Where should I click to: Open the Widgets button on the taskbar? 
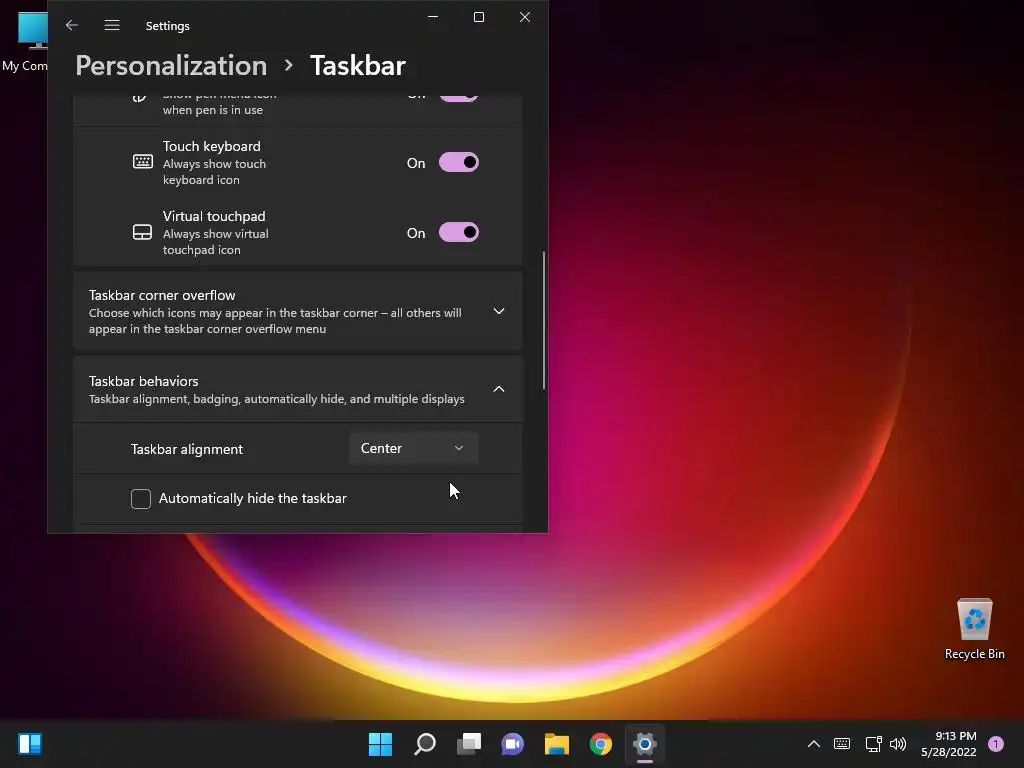[30, 744]
